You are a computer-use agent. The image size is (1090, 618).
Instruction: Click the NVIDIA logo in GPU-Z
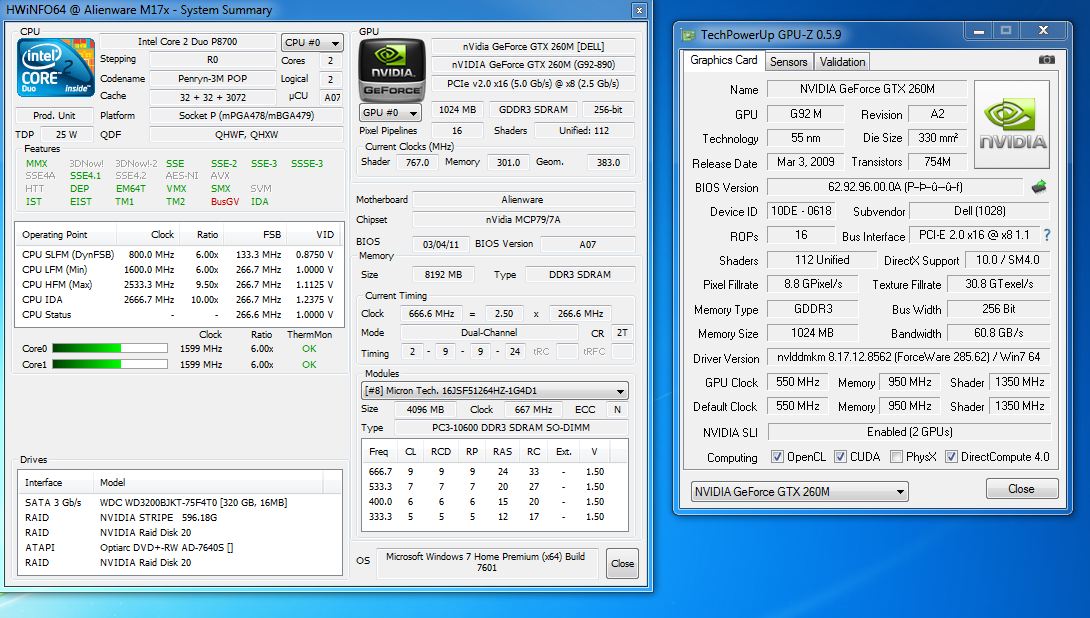click(1011, 124)
